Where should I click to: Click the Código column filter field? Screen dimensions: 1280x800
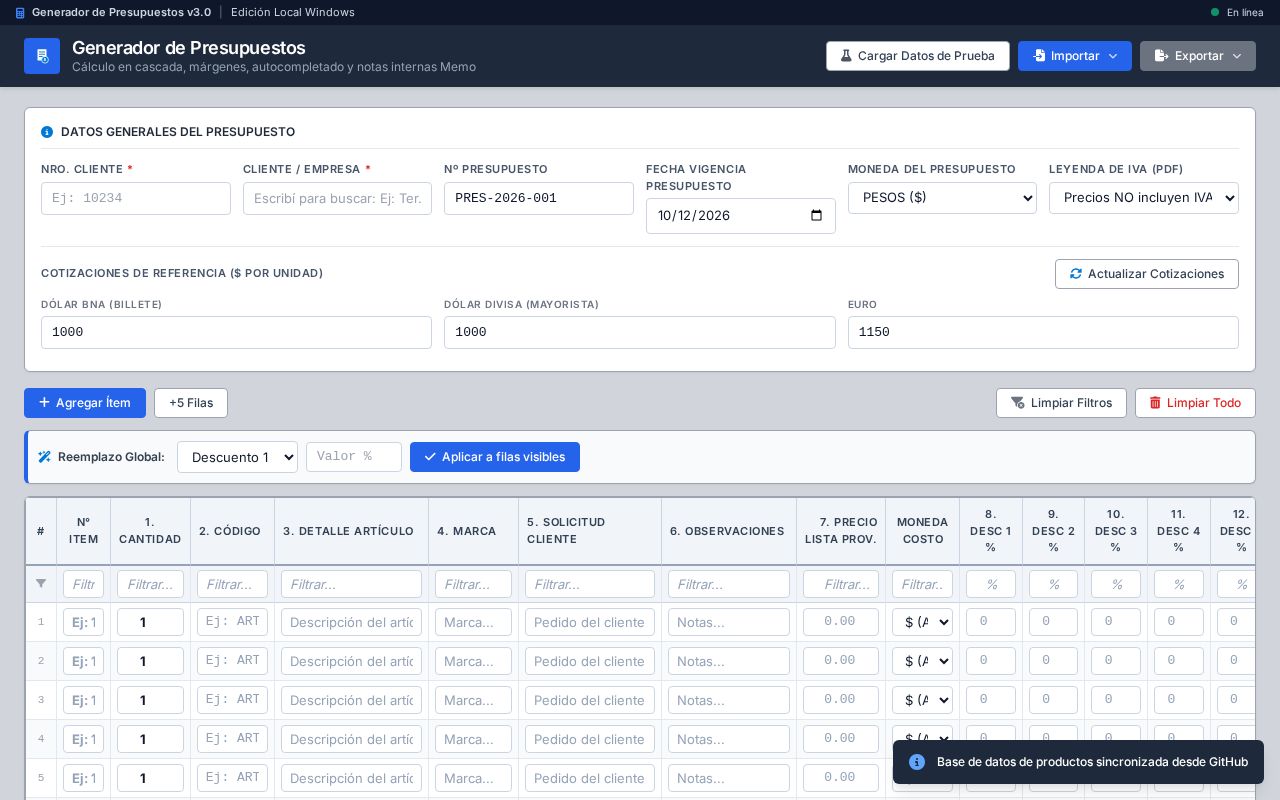[232, 584]
